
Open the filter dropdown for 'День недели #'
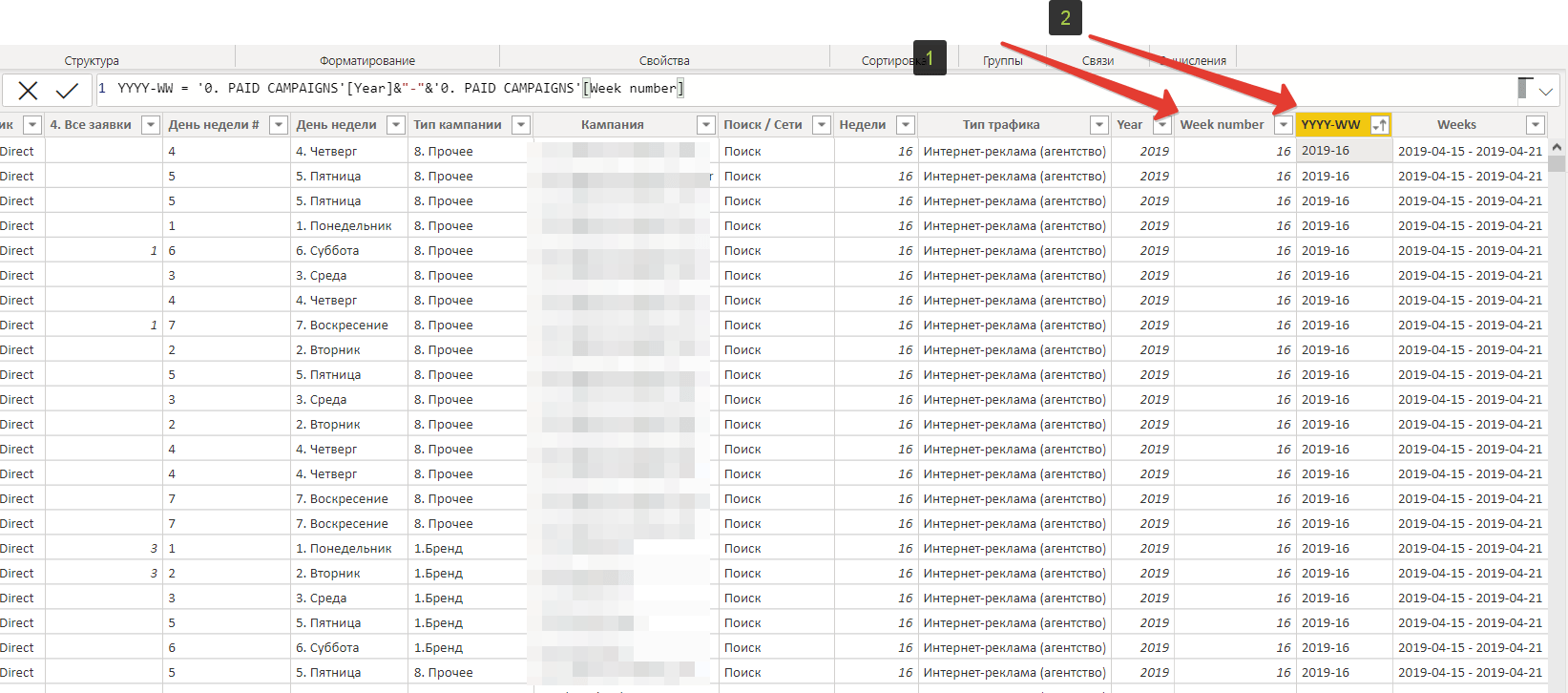pos(279,125)
